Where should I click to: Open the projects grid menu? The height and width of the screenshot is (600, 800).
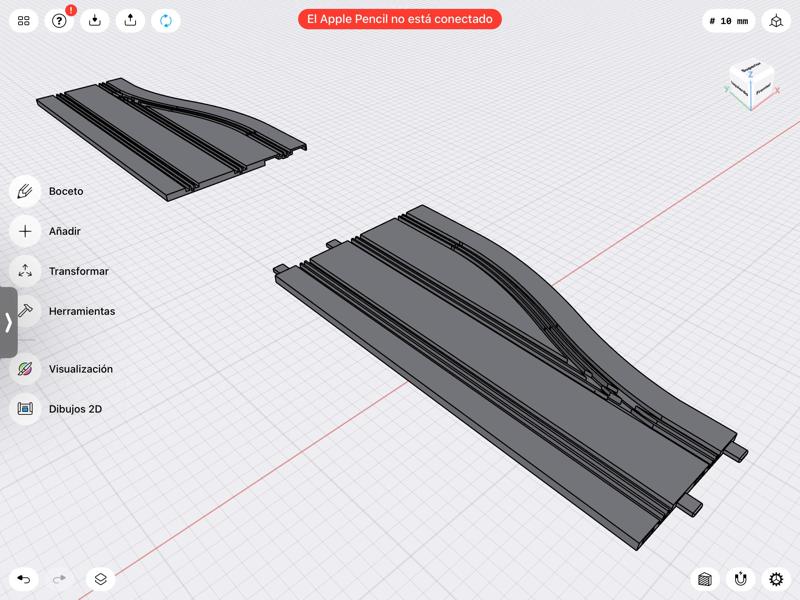(24, 18)
